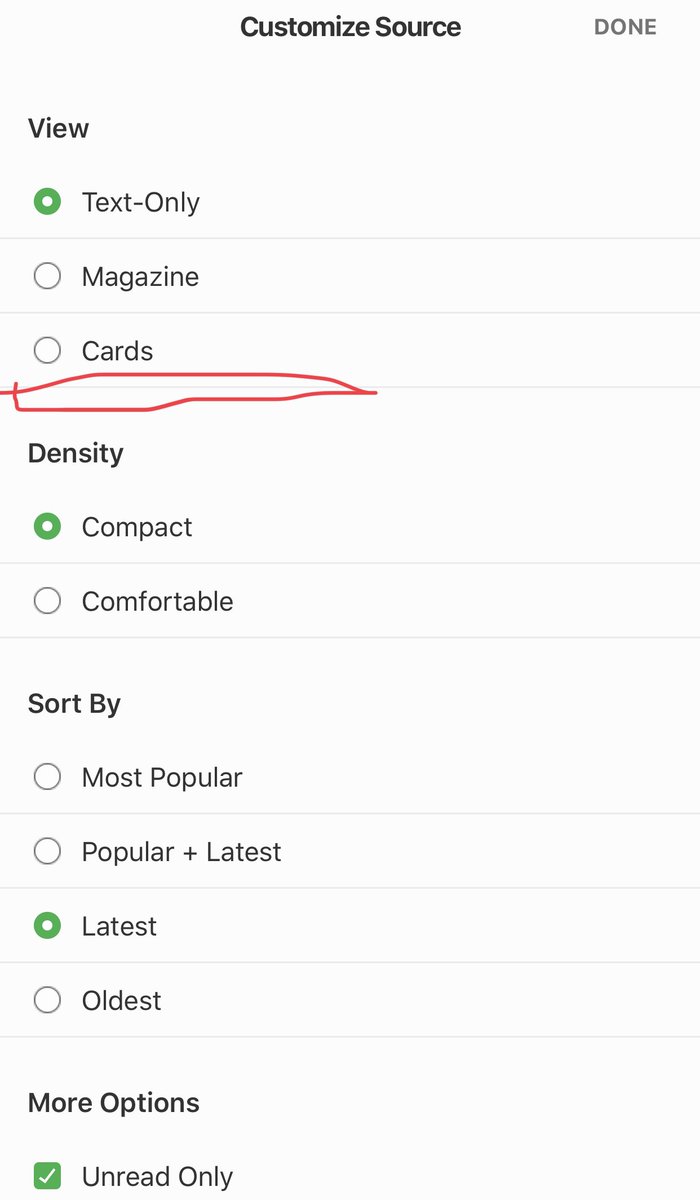Pick the Latest sort radio button

coord(47,926)
